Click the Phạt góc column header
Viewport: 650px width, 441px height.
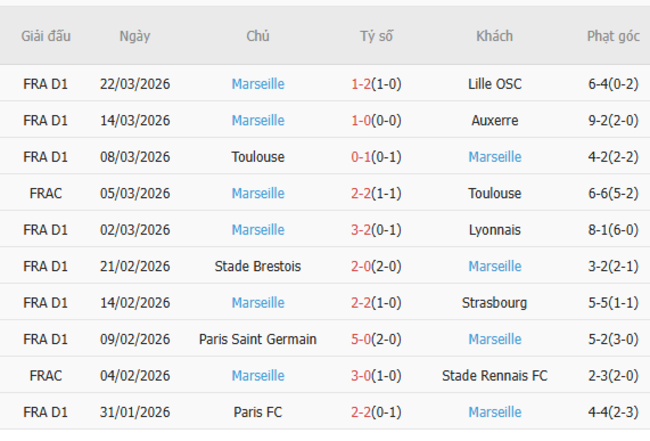point(612,36)
